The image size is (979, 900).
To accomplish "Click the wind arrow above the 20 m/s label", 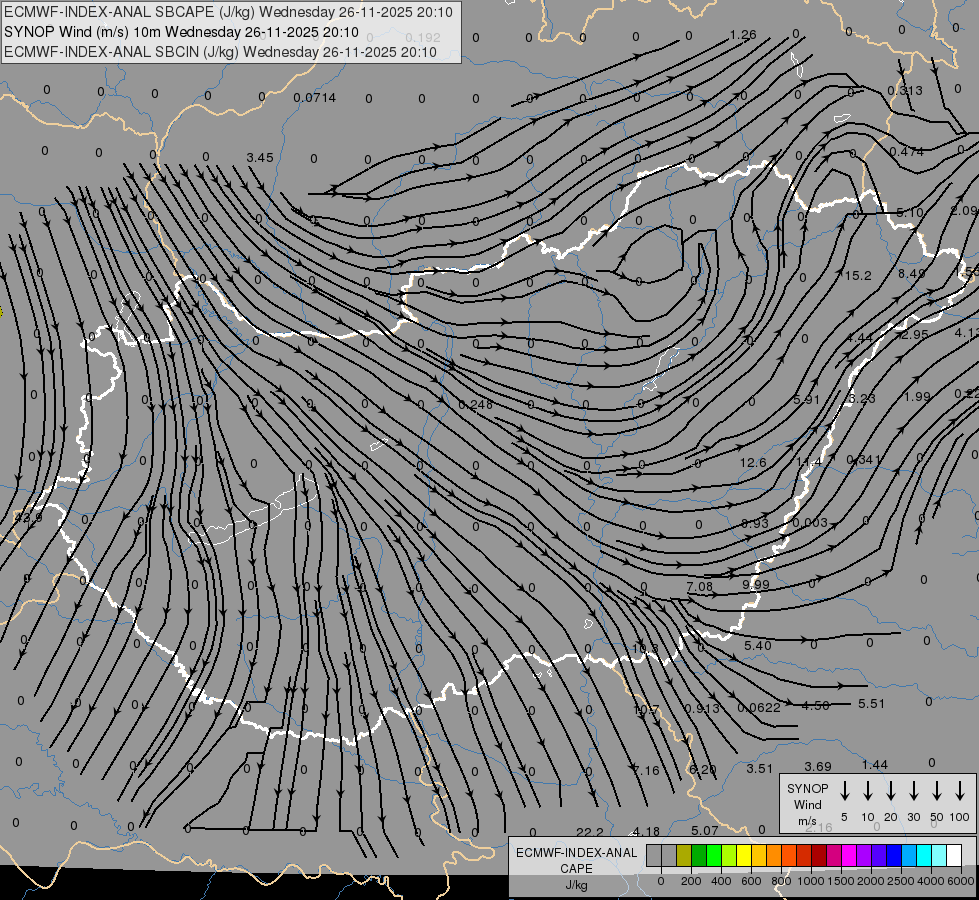I will [x=891, y=791].
